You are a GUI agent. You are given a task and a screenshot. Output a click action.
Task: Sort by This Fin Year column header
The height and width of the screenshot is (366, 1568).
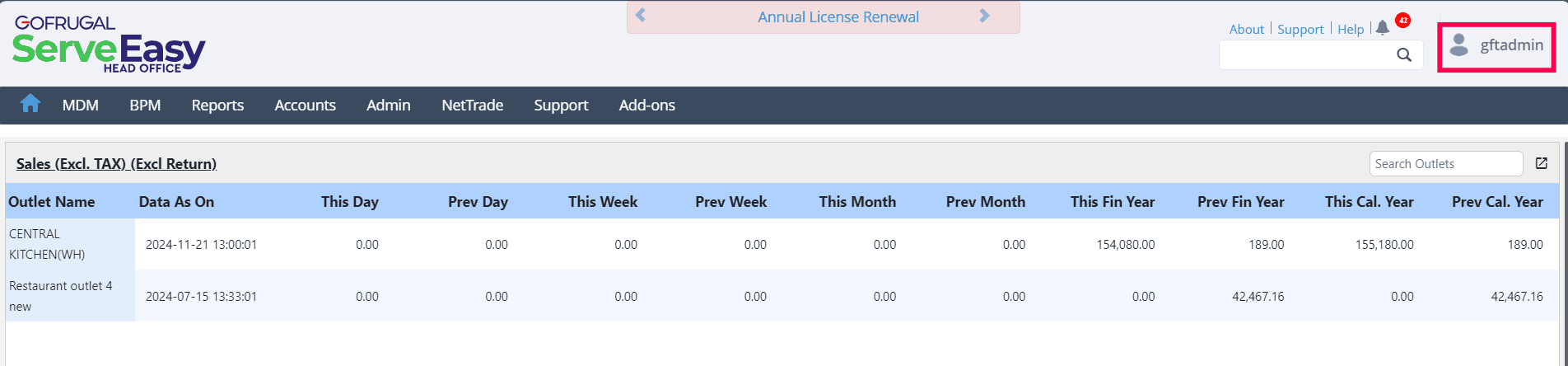click(x=1112, y=202)
